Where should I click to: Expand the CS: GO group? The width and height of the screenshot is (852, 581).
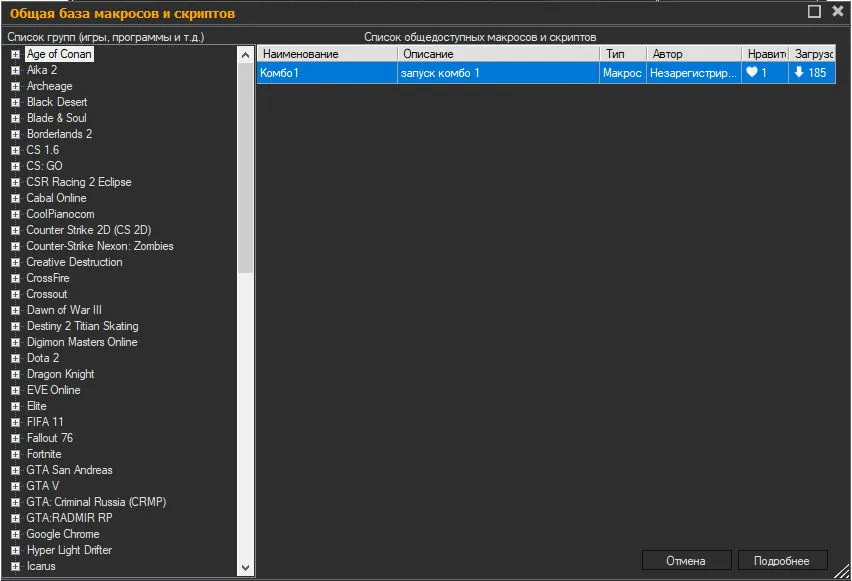(15, 166)
